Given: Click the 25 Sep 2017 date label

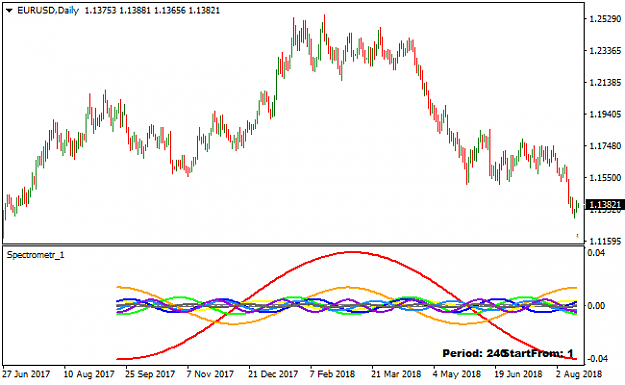Looking at the screenshot, I should (150, 374).
